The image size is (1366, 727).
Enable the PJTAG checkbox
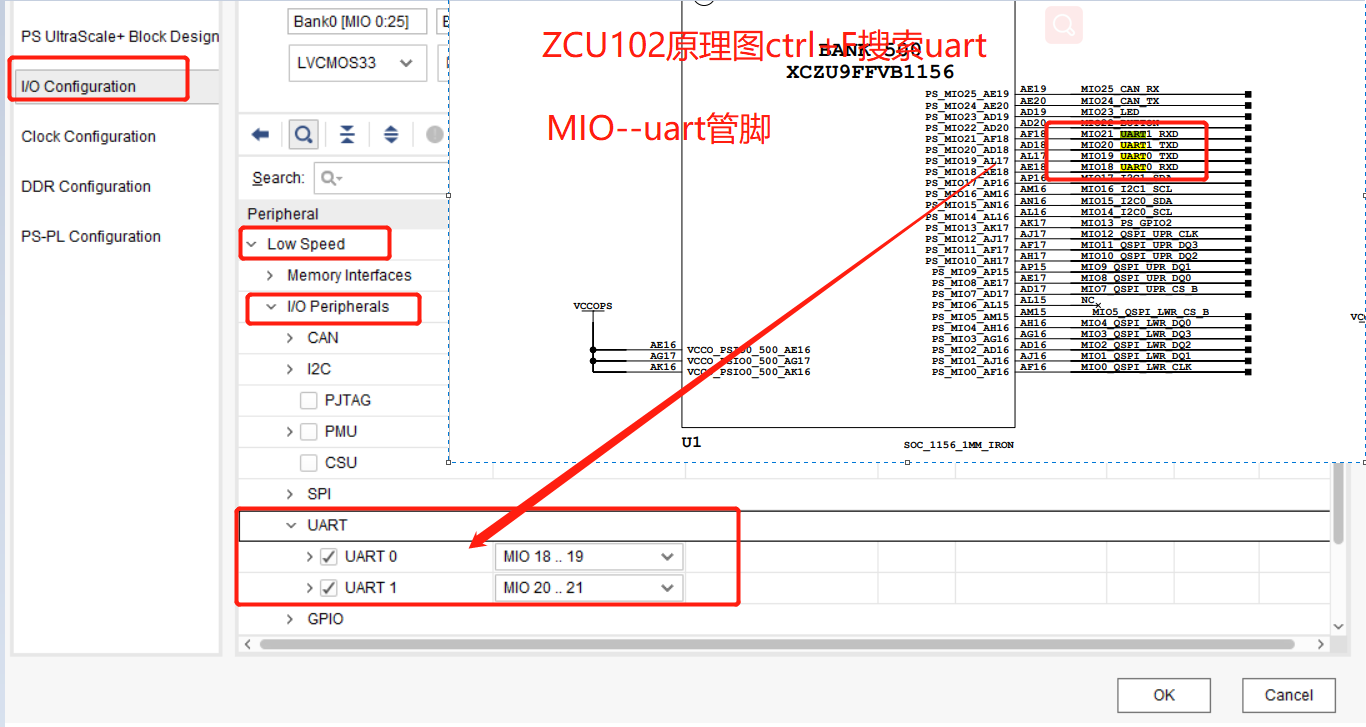pyautogui.click(x=309, y=400)
